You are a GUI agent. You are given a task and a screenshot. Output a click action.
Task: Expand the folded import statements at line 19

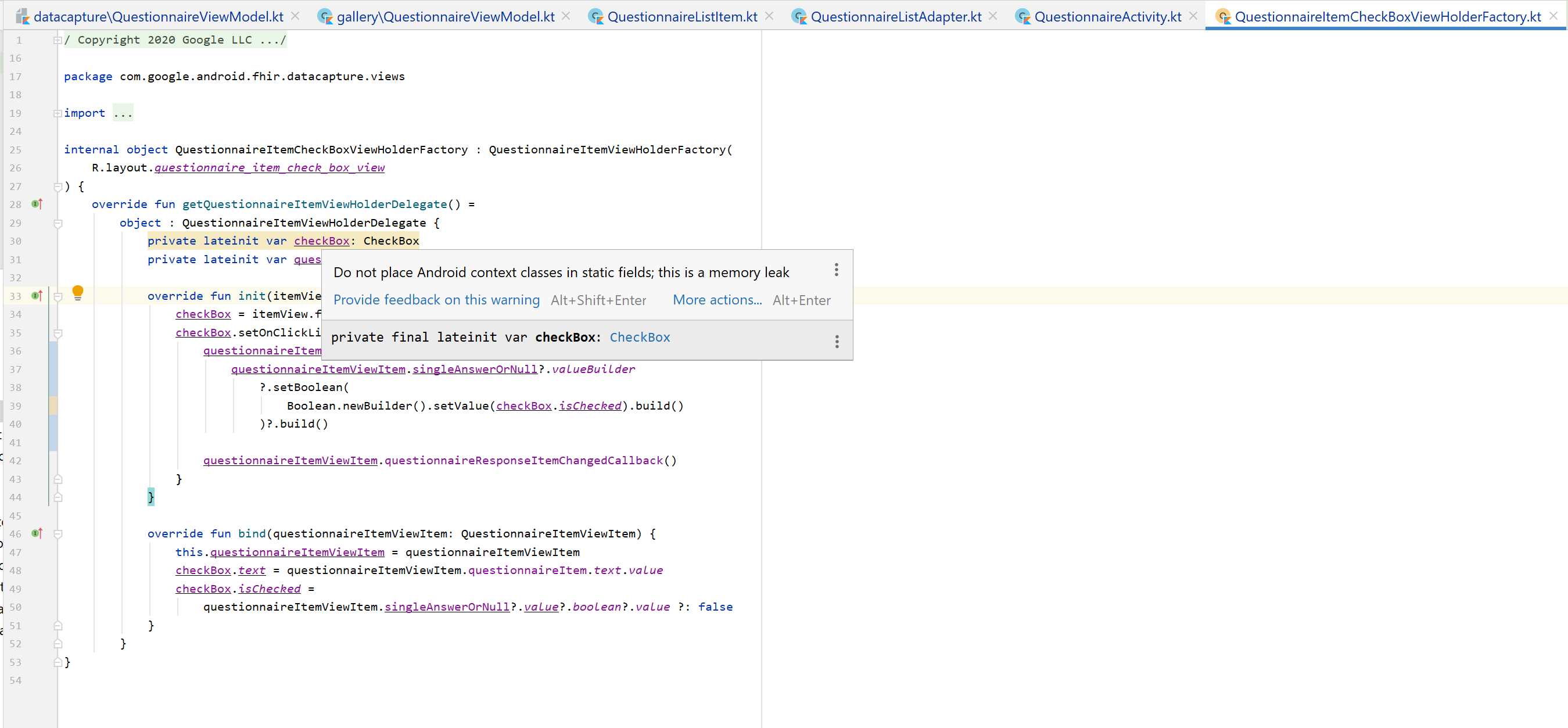click(x=57, y=113)
